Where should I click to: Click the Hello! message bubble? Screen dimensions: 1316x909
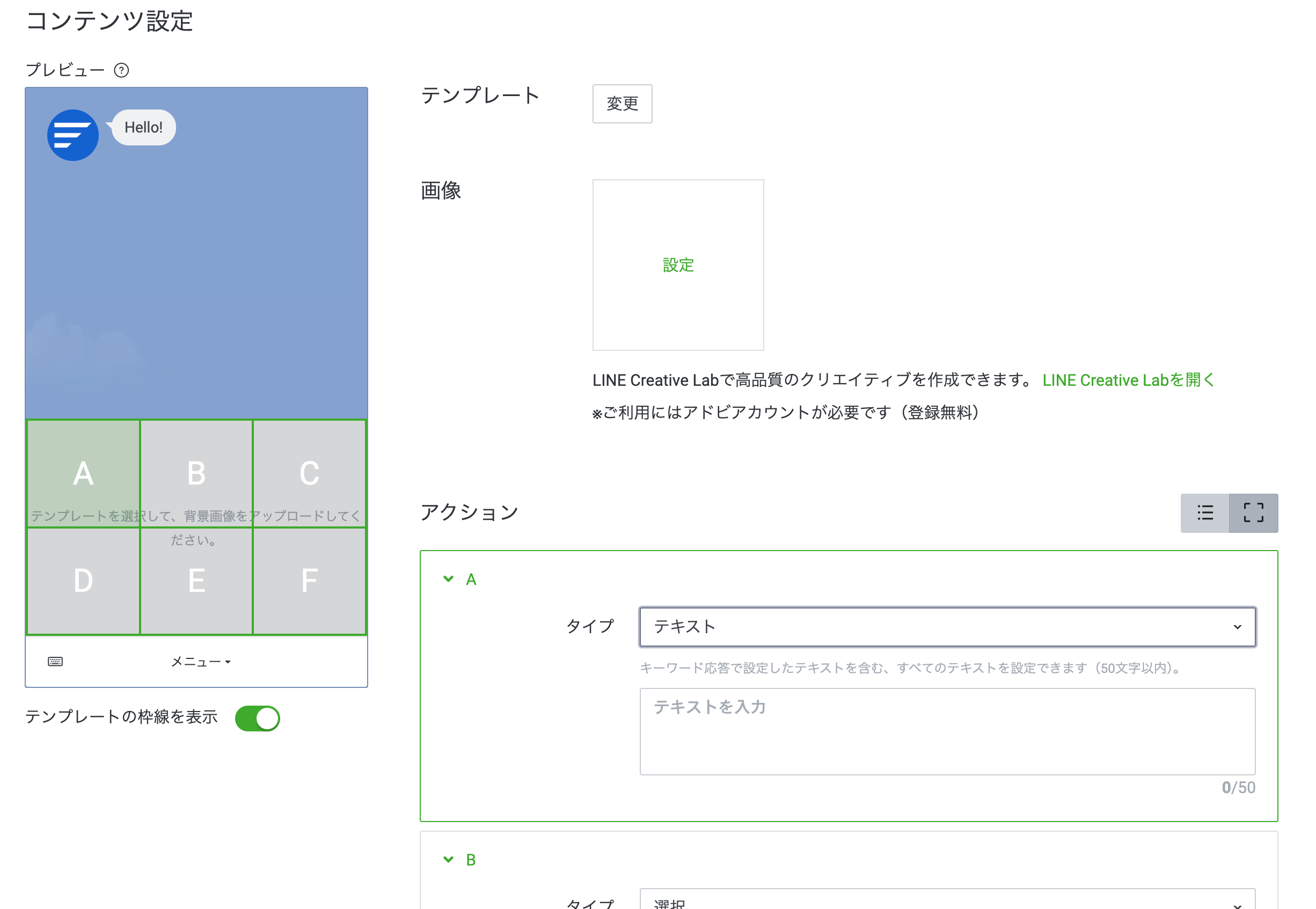142,127
